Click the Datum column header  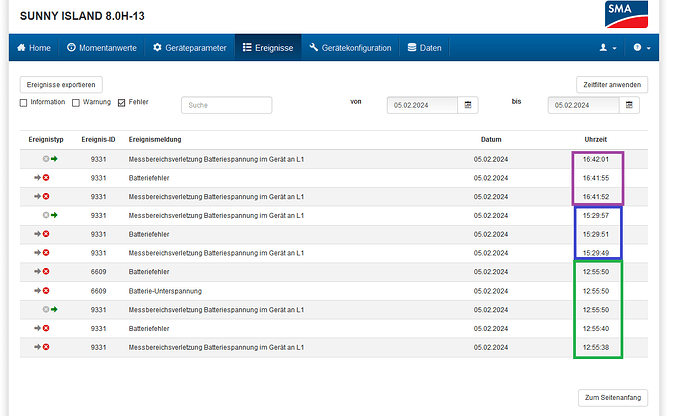491,140
